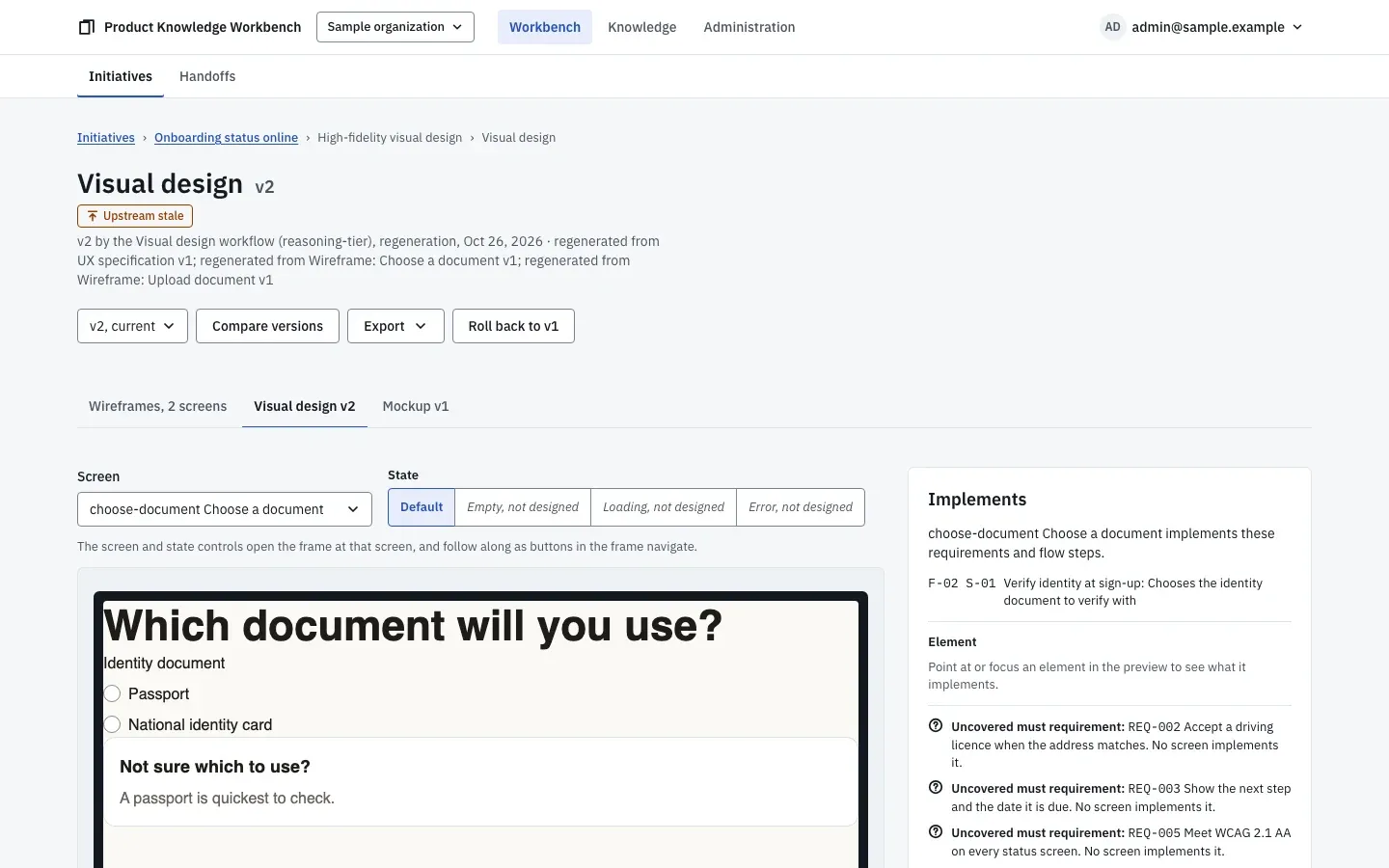The width and height of the screenshot is (1389, 868).
Task: Follow the Initiatives breadcrumb link
Action: 106,138
